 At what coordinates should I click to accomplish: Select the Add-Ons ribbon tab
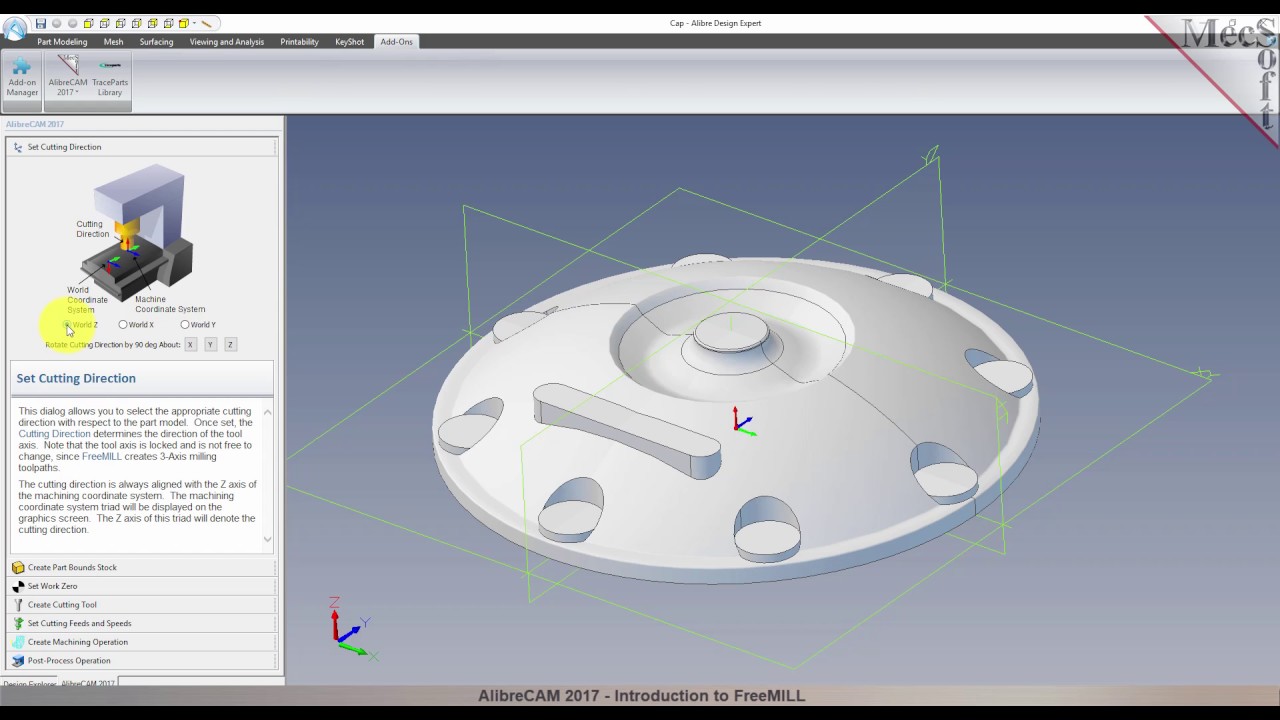click(x=396, y=42)
